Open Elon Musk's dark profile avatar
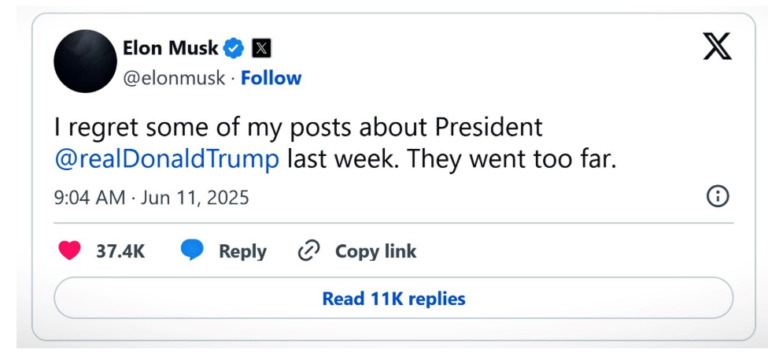Image resolution: width=768 pixels, height=364 pixels. (x=86, y=61)
